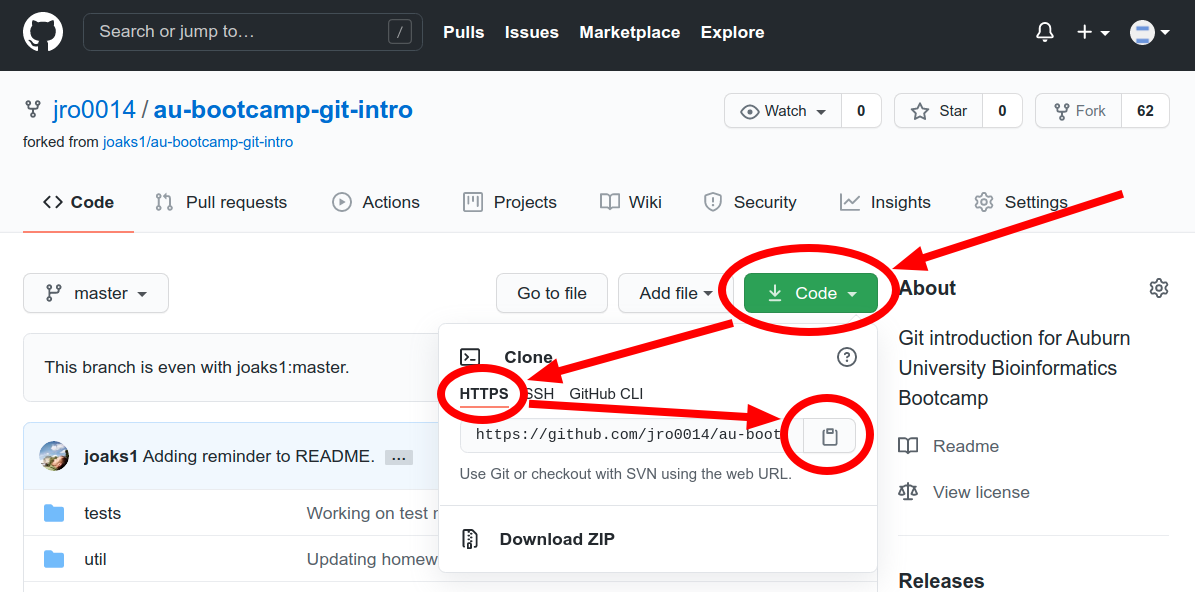
Task: Switch to the Wiki tab
Action: [x=630, y=202]
